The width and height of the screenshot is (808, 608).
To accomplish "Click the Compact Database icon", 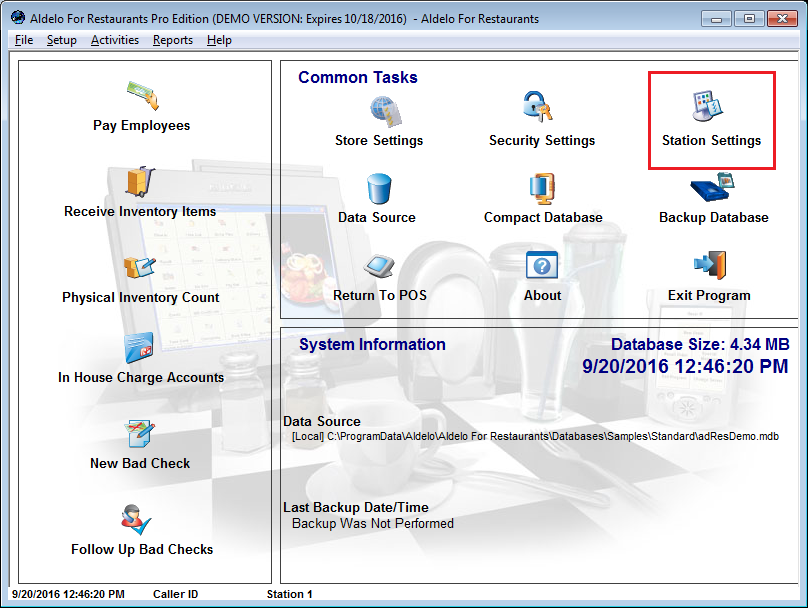I will [542, 189].
